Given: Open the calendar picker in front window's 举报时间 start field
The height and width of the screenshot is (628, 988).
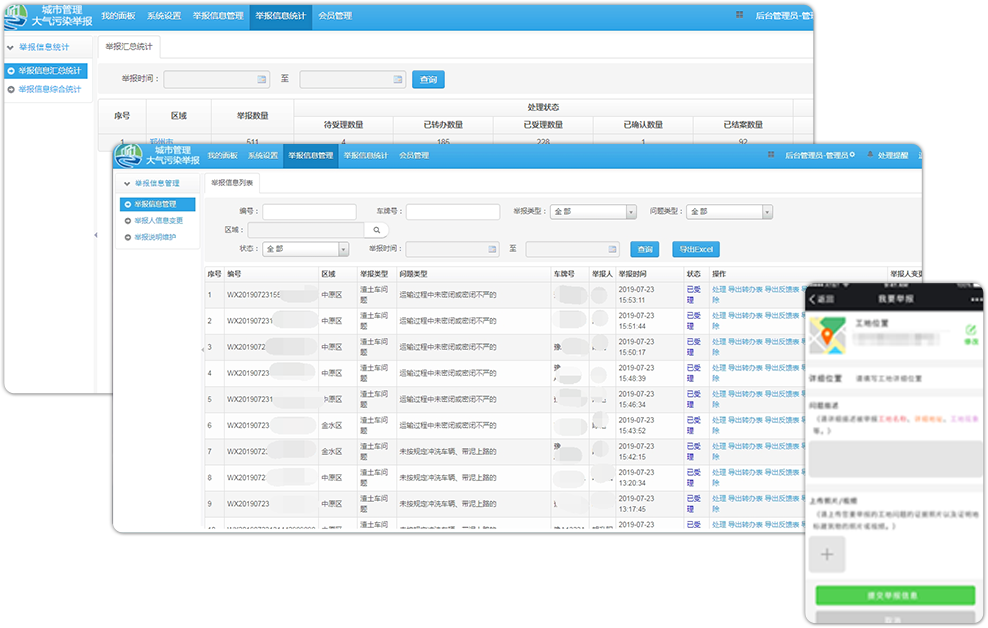Looking at the screenshot, I should (491, 249).
